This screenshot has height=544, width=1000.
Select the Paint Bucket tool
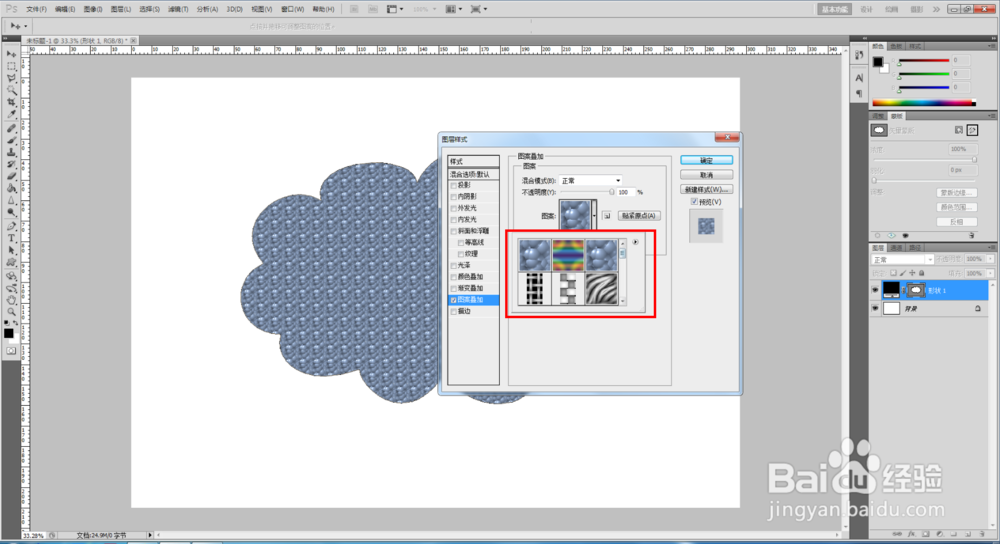[x=11, y=189]
